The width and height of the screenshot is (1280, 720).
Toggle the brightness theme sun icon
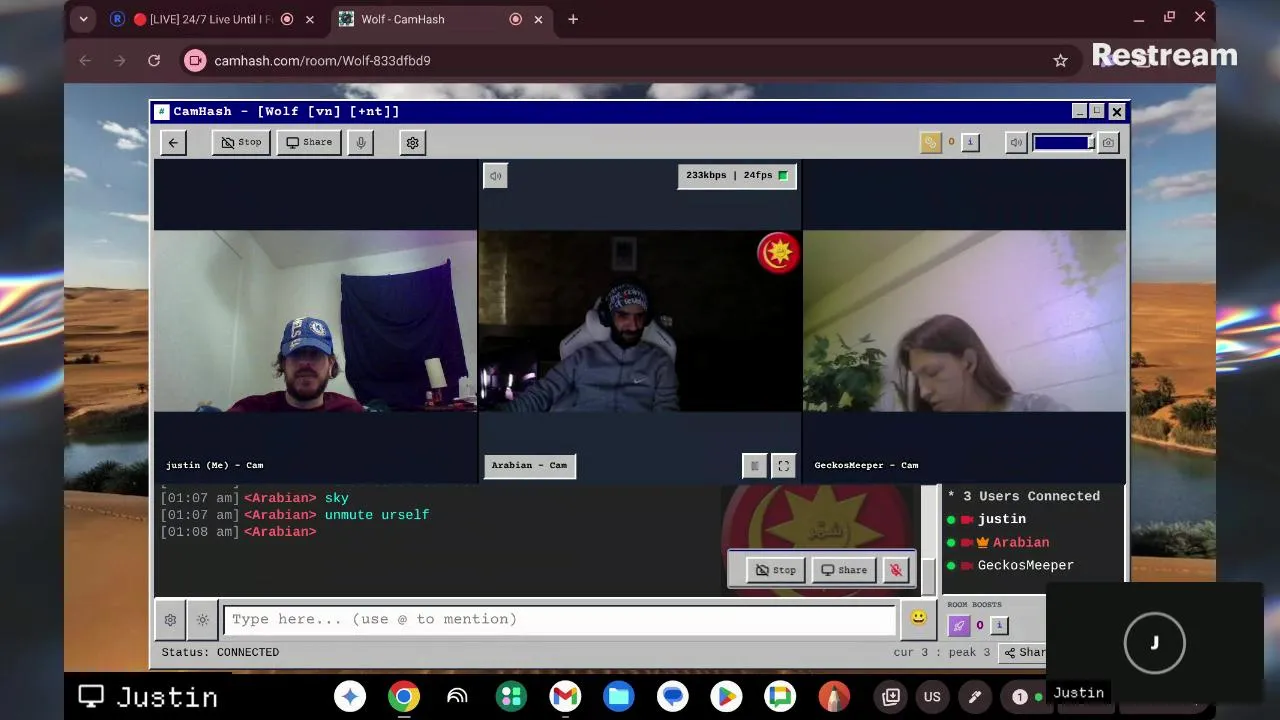(202, 620)
